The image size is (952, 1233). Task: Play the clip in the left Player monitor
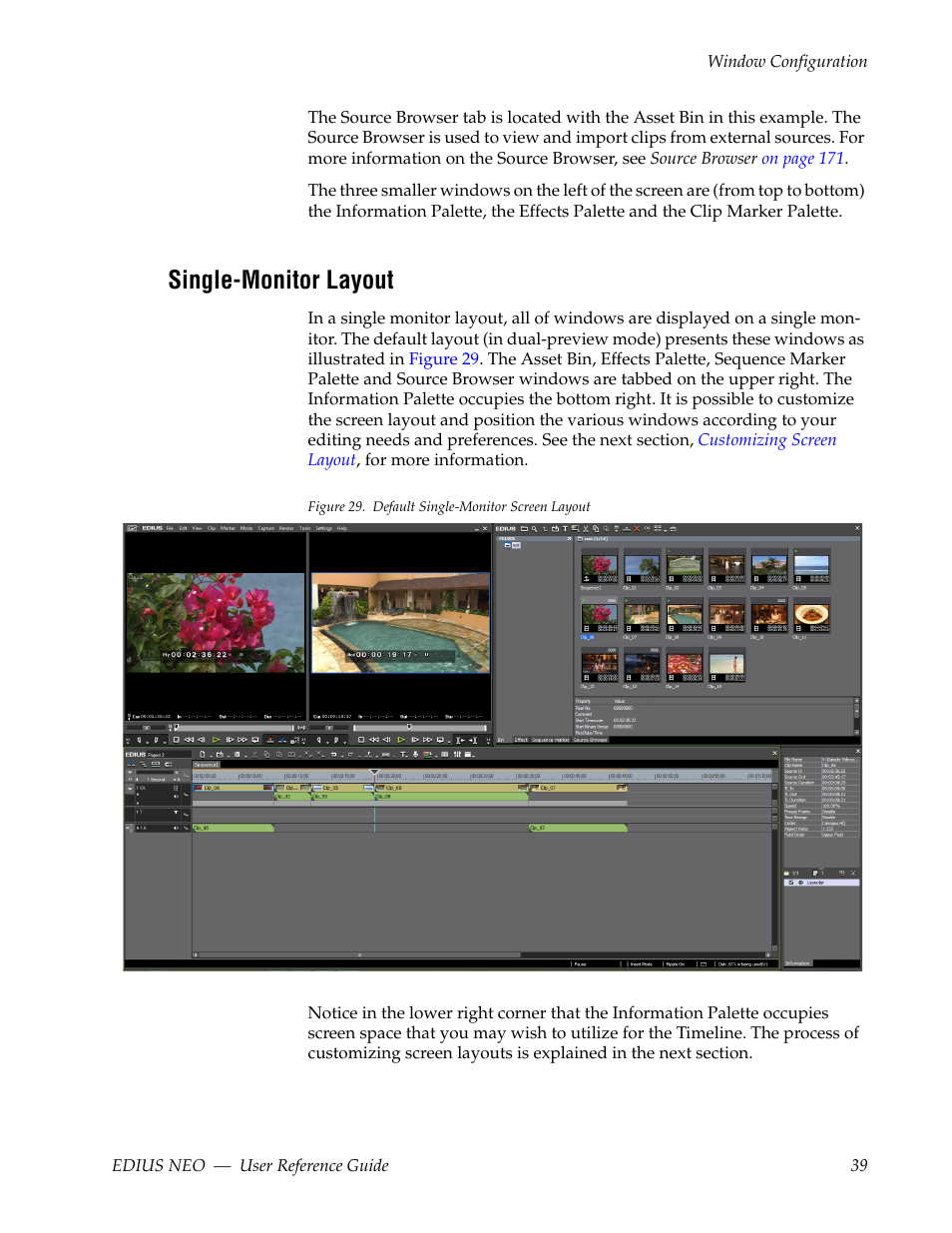(x=216, y=740)
